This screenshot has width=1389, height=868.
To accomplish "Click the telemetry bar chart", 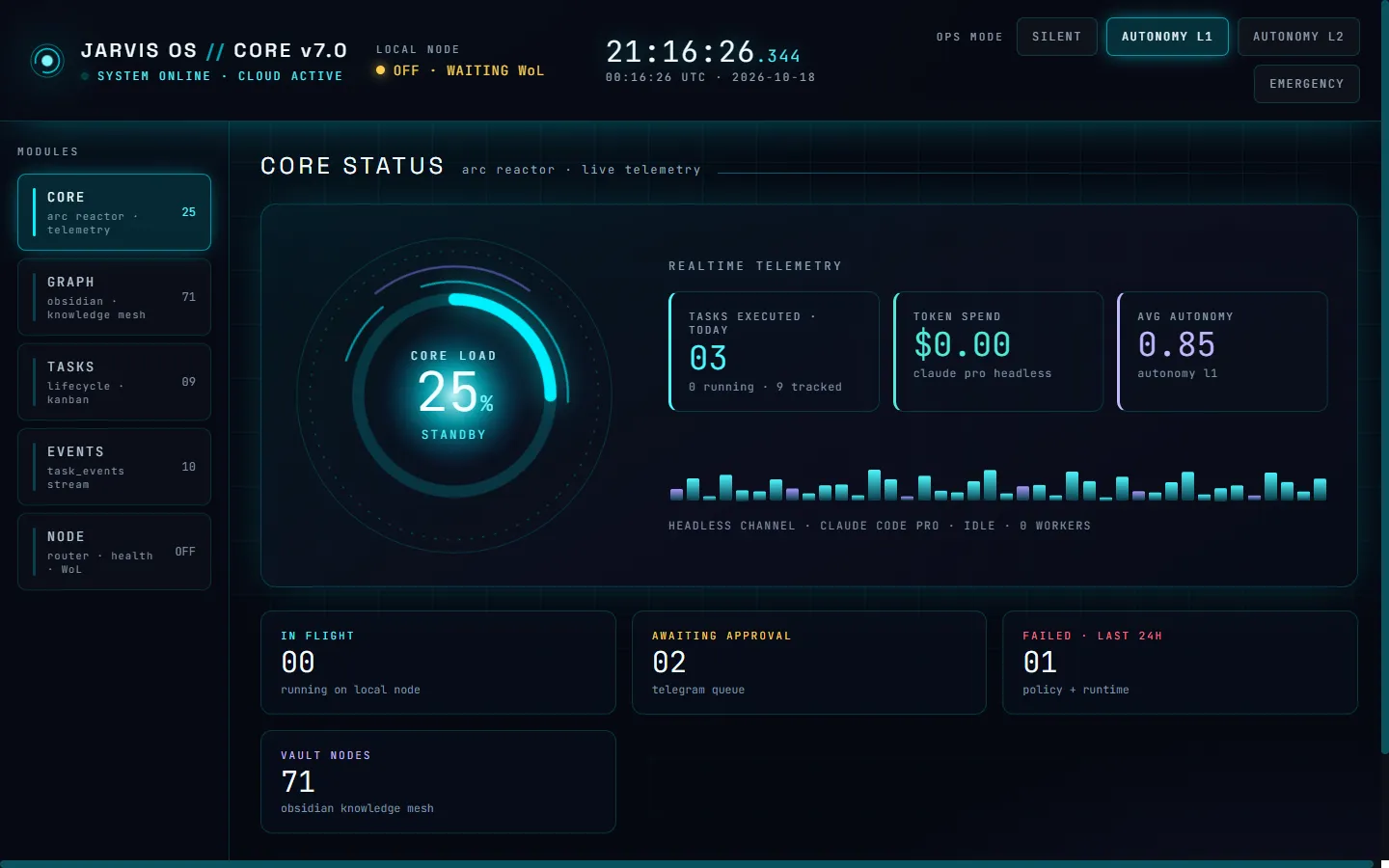I will coord(998,485).
